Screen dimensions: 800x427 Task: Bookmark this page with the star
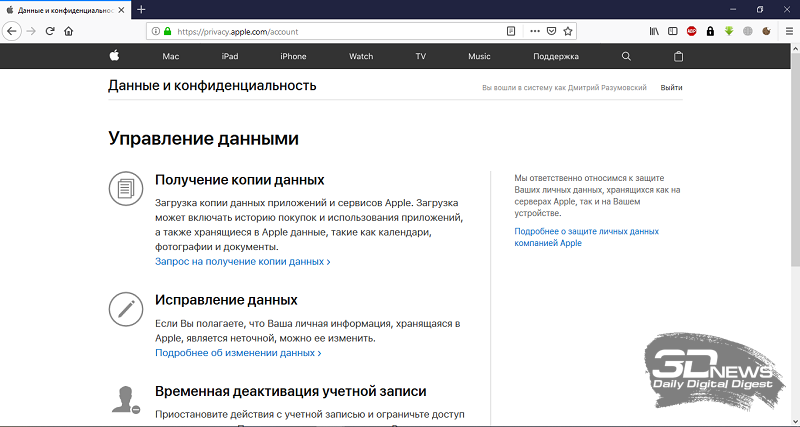tap(568, 31)
